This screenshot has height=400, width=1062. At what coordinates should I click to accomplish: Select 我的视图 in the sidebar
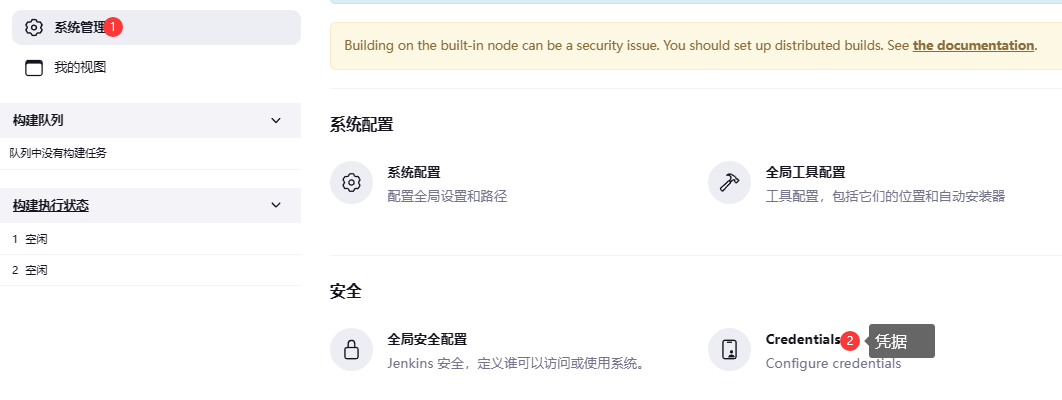point(156,68)
